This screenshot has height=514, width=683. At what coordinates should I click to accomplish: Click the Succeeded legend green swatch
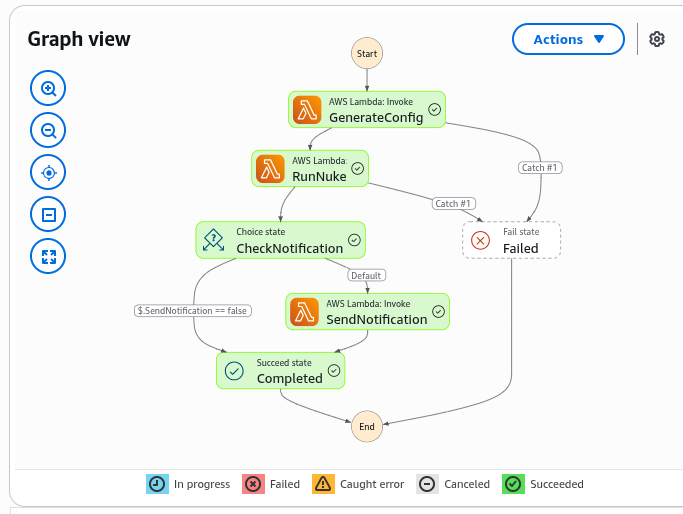click(514, 484)
